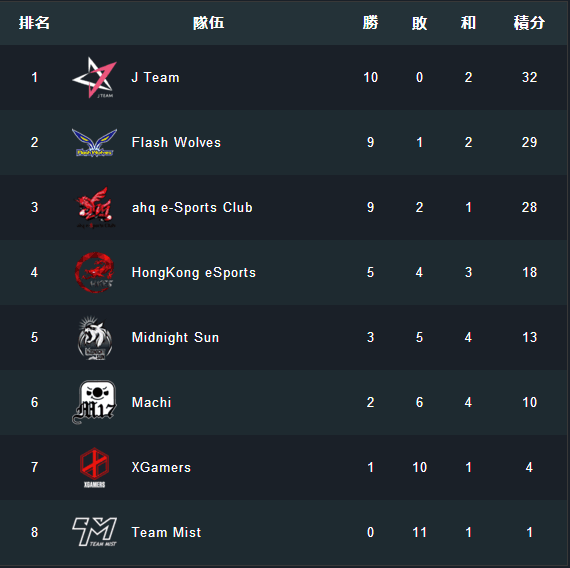Click the 排名 column header
Viewport: 570px width, 568px height.
click(x=34, y=23)
